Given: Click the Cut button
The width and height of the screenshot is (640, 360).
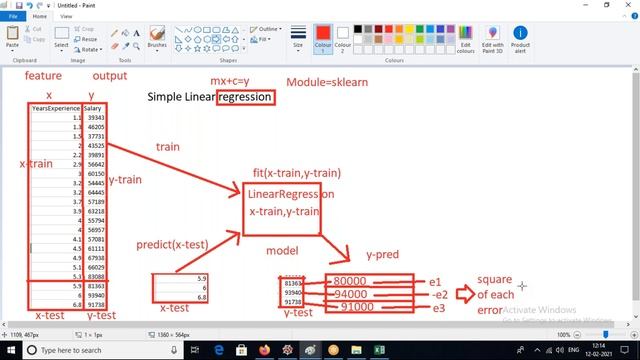Looking at the screenshot, I should coord(33,29).
